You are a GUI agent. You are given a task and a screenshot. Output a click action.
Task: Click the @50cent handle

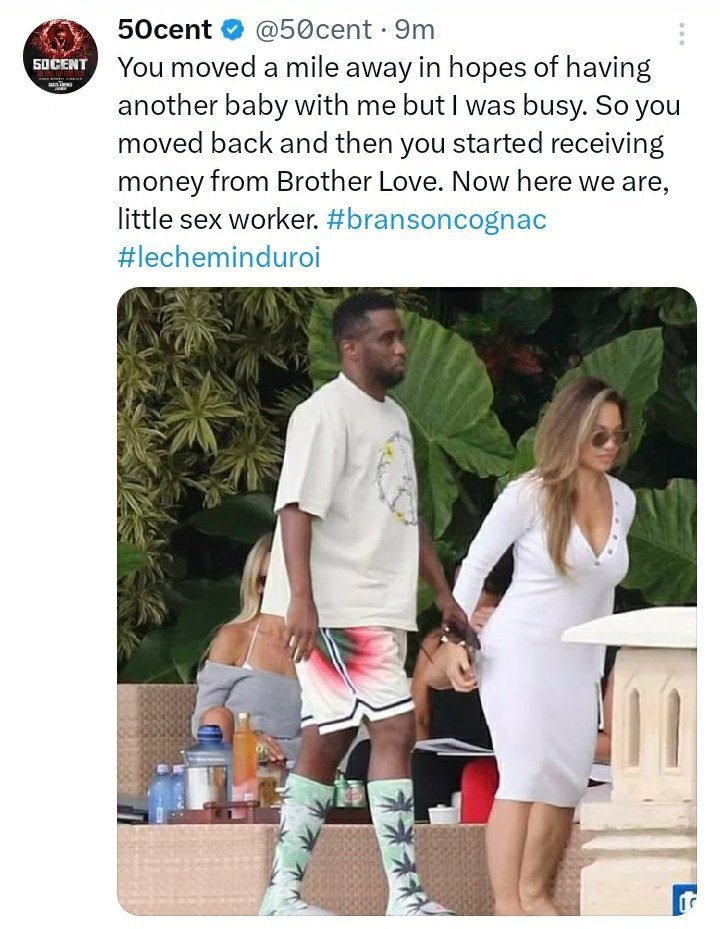(x=313, y=30)
